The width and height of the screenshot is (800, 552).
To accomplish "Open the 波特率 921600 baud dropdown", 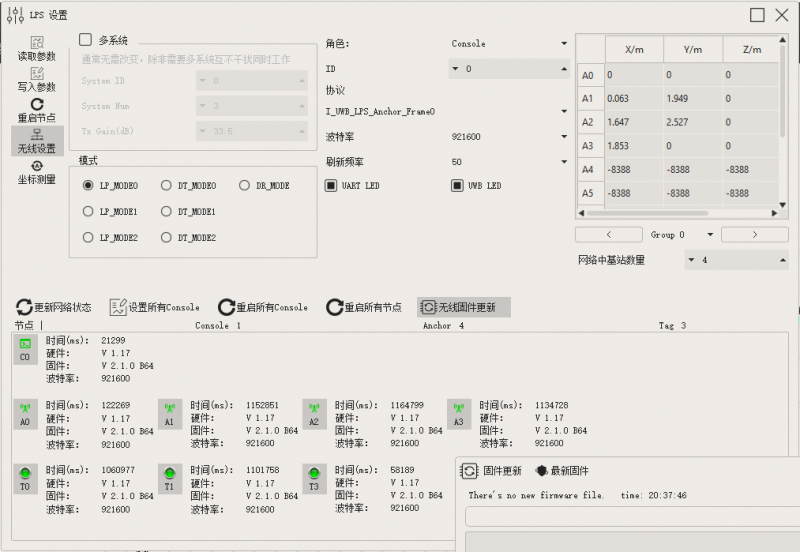I will click(509, 137).
